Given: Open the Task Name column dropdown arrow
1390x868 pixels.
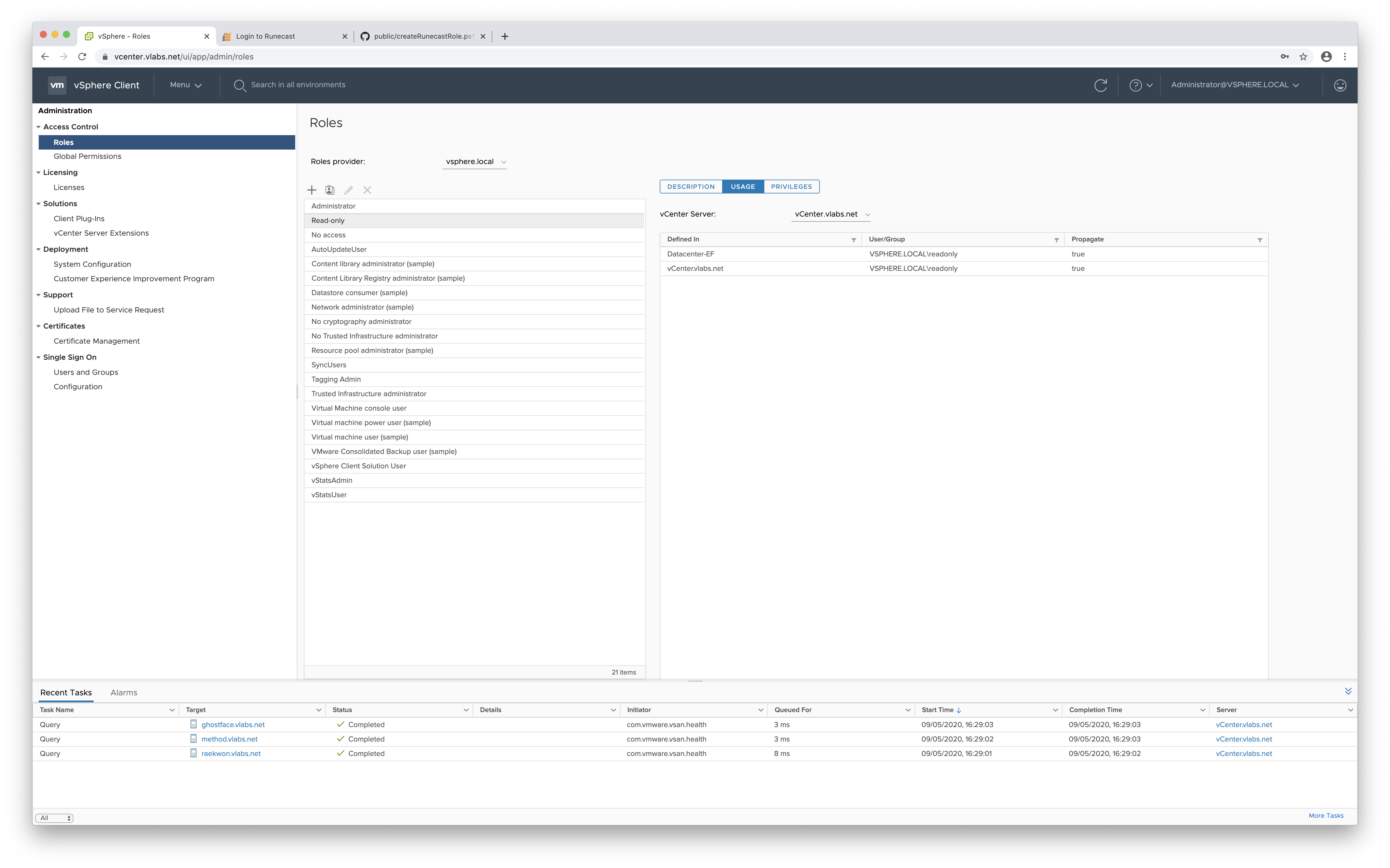Looking at the screenshot, I should point(172,710).
